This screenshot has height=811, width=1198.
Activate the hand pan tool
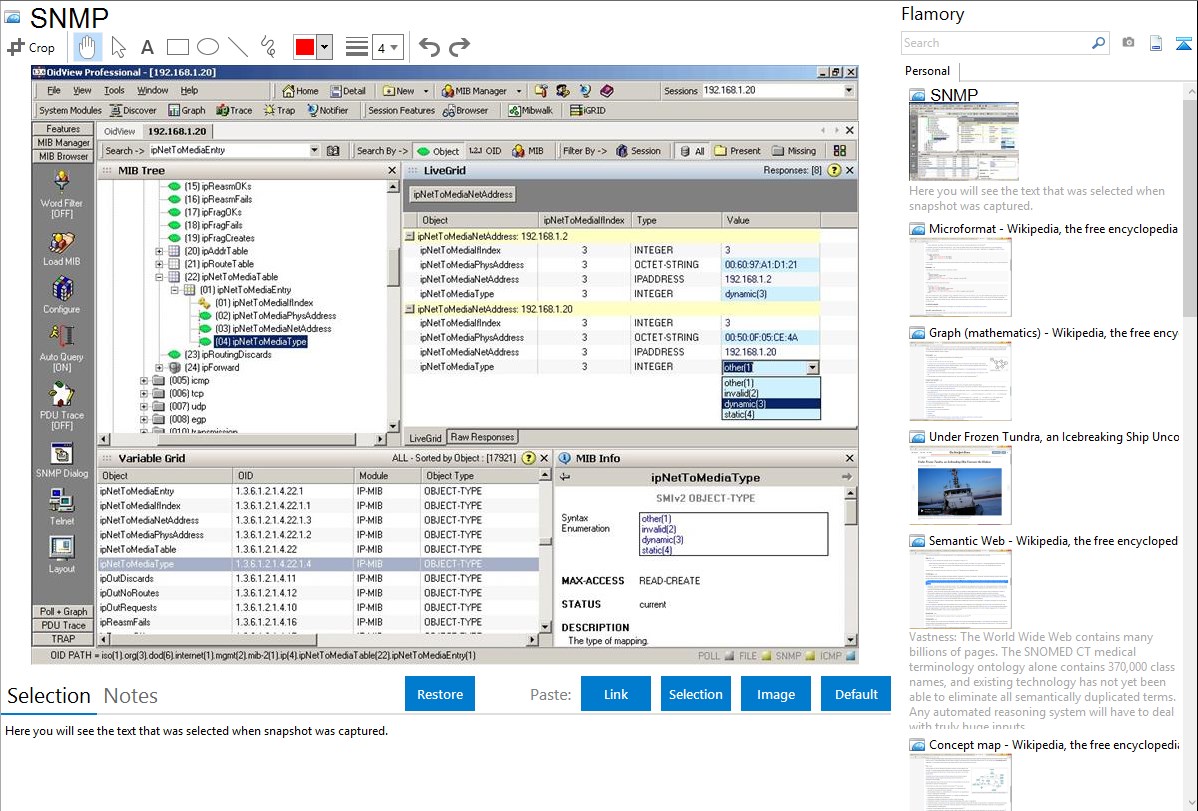(x=88, y=47)
